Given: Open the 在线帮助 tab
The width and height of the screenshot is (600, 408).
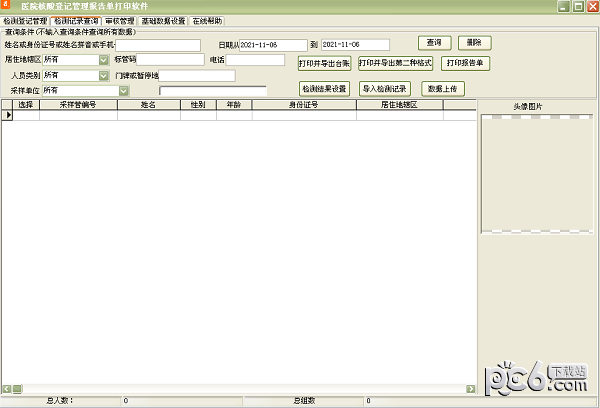Looking at the screenshot, I should [208, 20].
